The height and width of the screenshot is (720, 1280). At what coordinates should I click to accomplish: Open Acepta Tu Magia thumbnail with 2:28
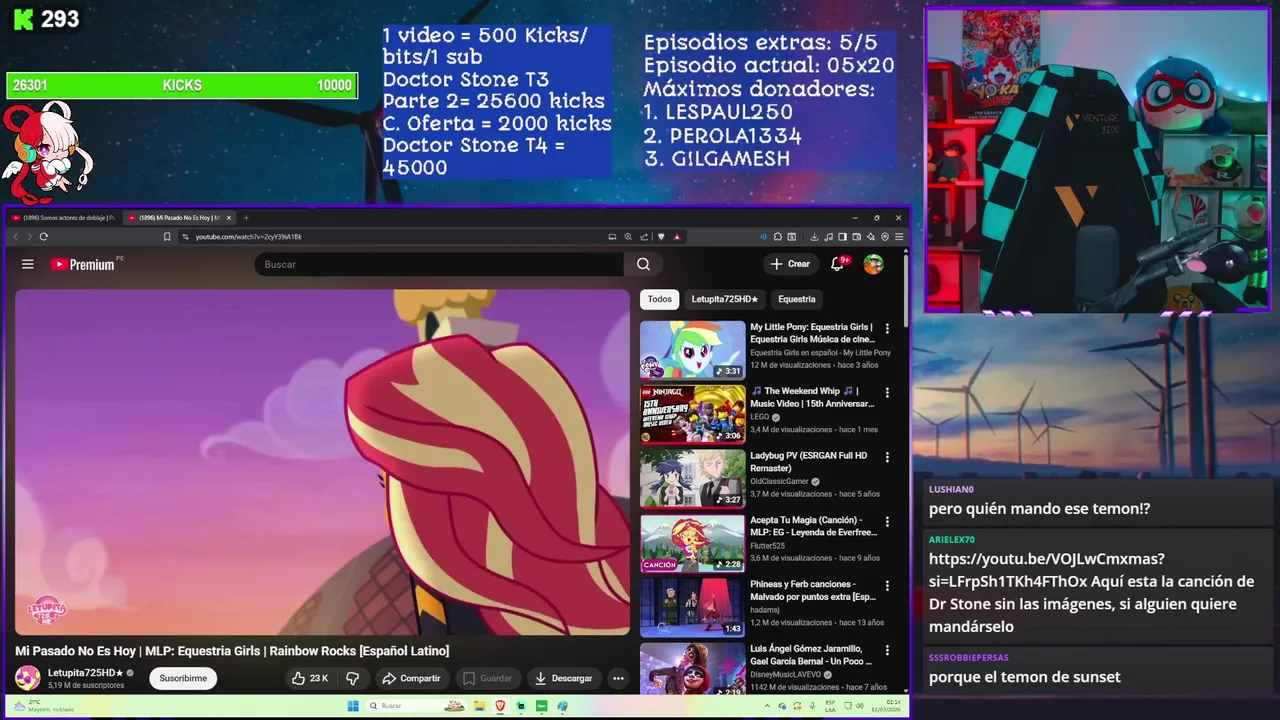pyautogui.click(x=693, y=542)
